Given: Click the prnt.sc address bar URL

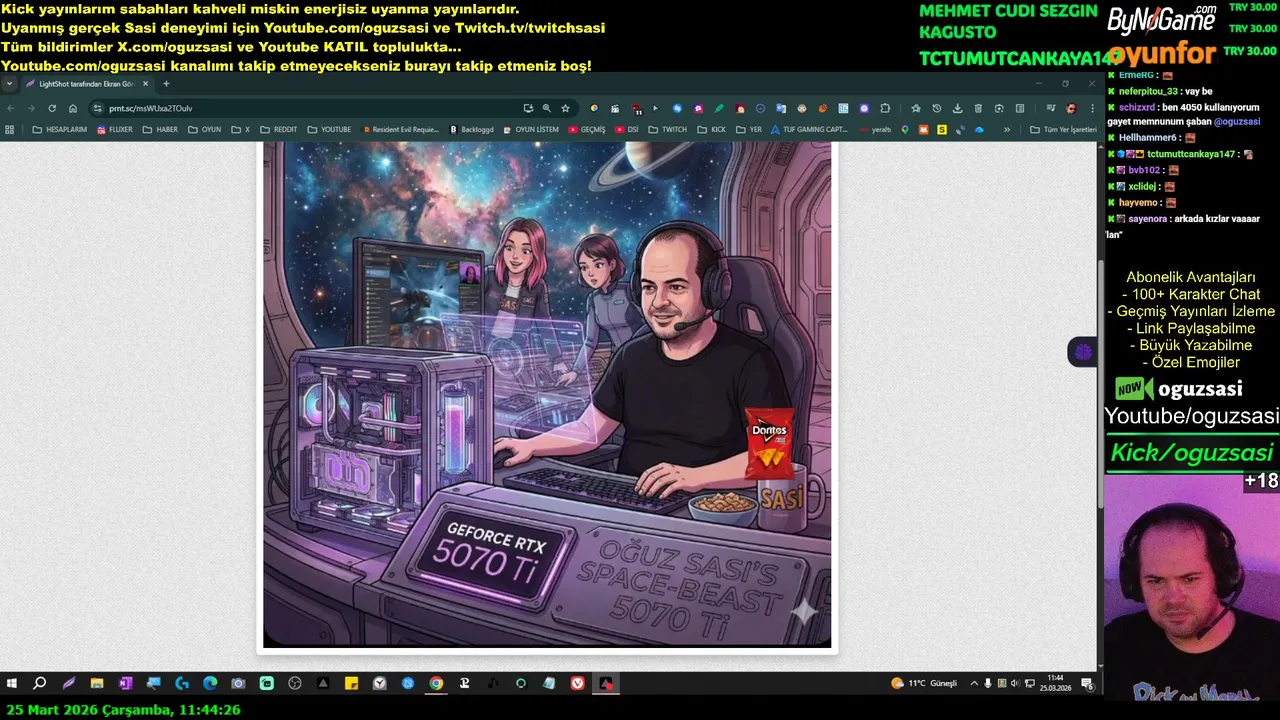Looking at the screenshot, I should (150, 108).
